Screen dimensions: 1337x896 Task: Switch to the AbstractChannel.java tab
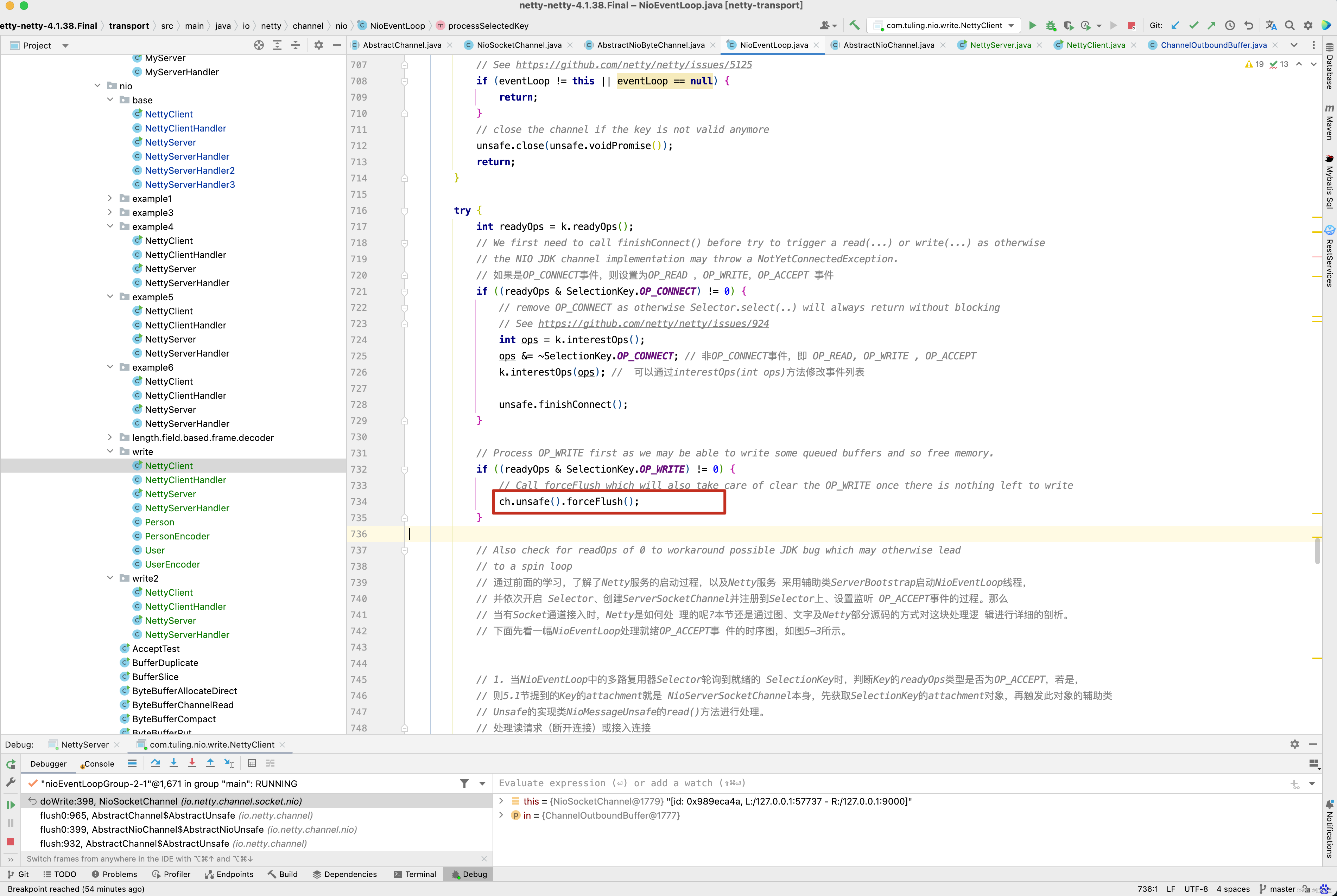(401, 45)
